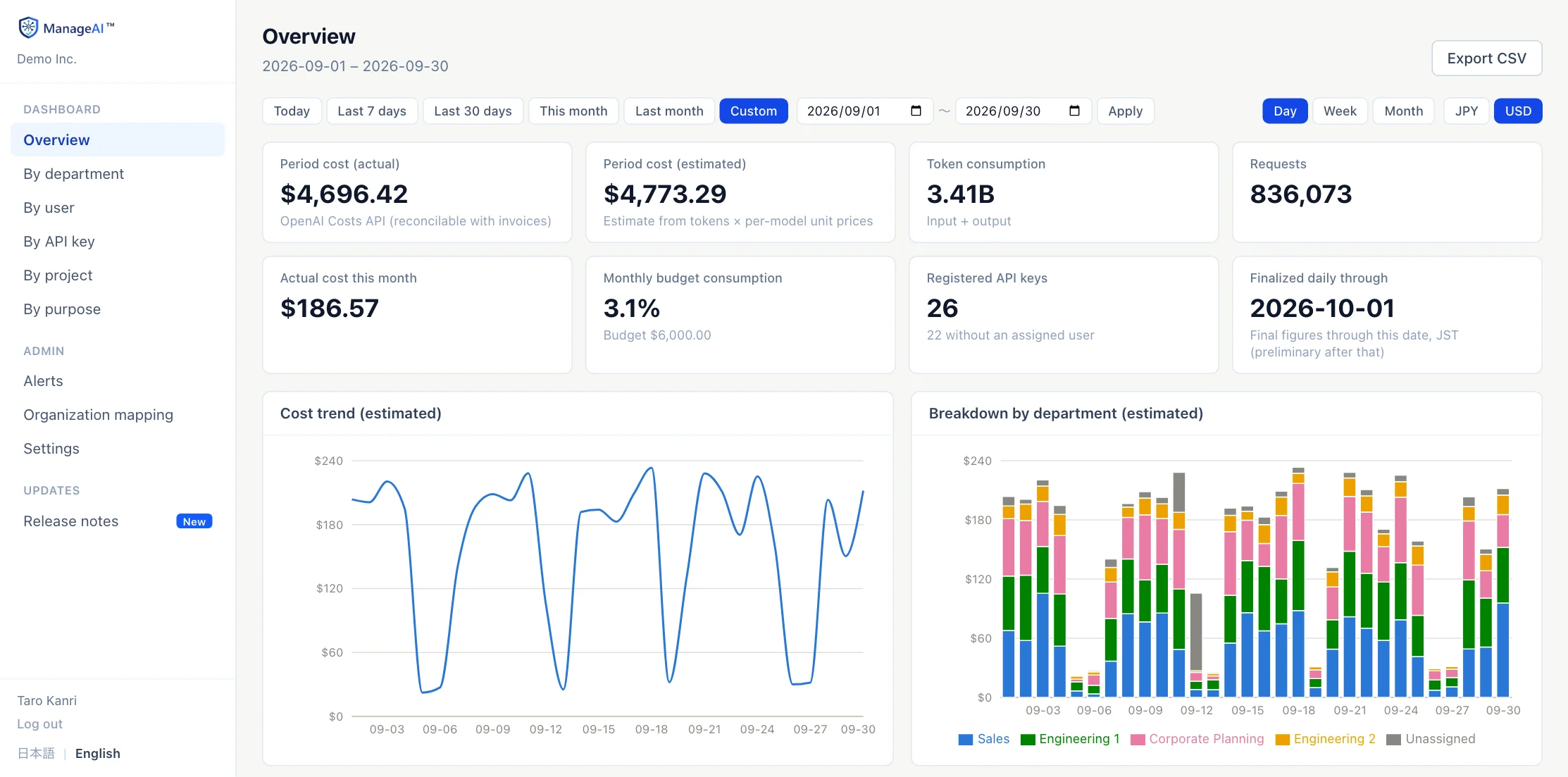Select the Last 30 days preset

point(473,111)
